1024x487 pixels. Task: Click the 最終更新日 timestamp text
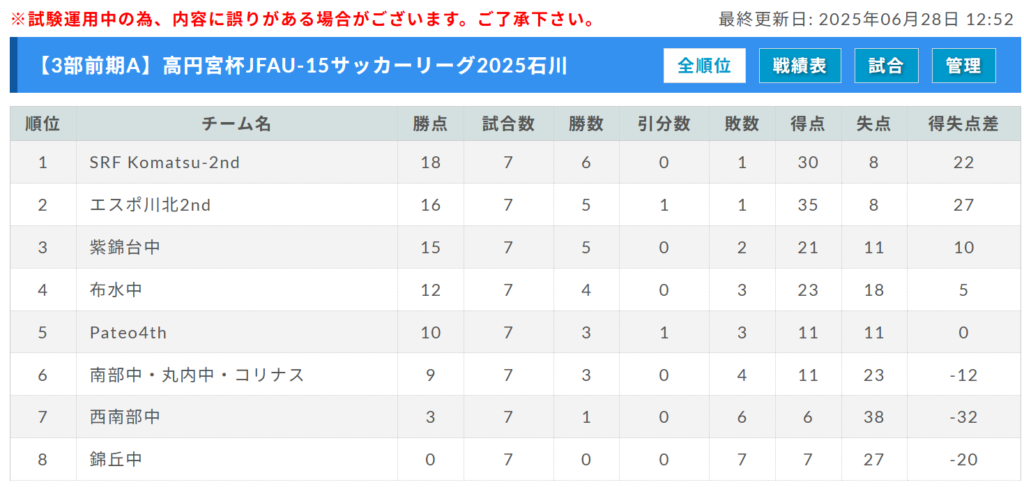tap(866, 19)
